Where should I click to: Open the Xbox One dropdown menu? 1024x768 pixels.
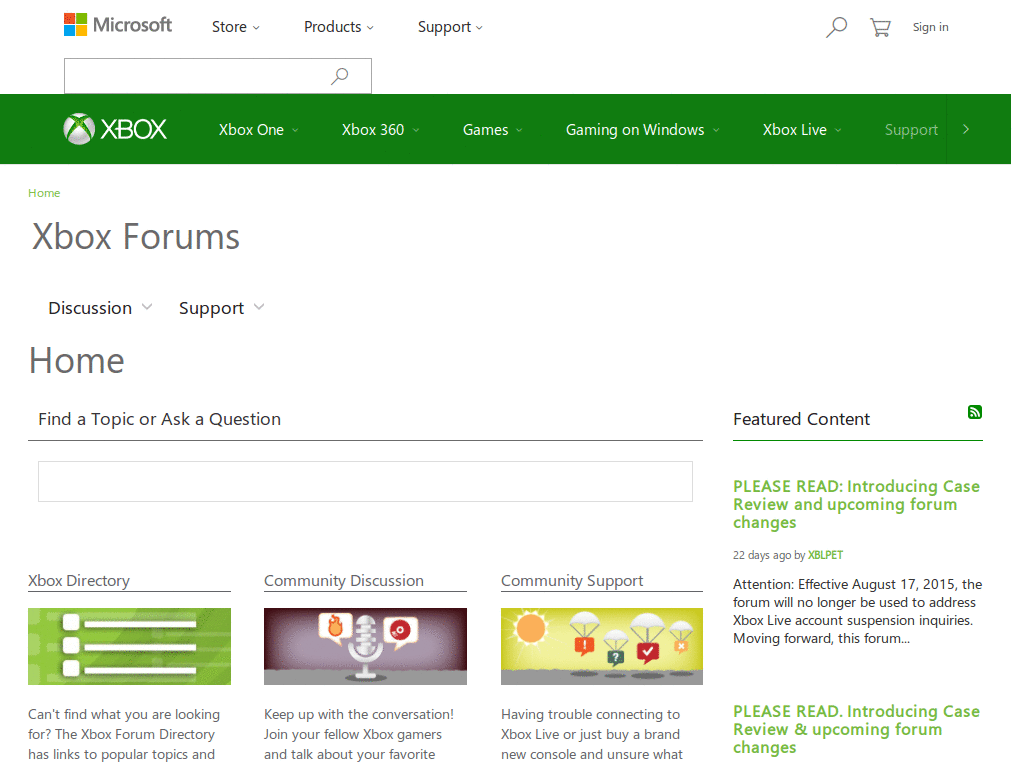(x=258, y=130)
